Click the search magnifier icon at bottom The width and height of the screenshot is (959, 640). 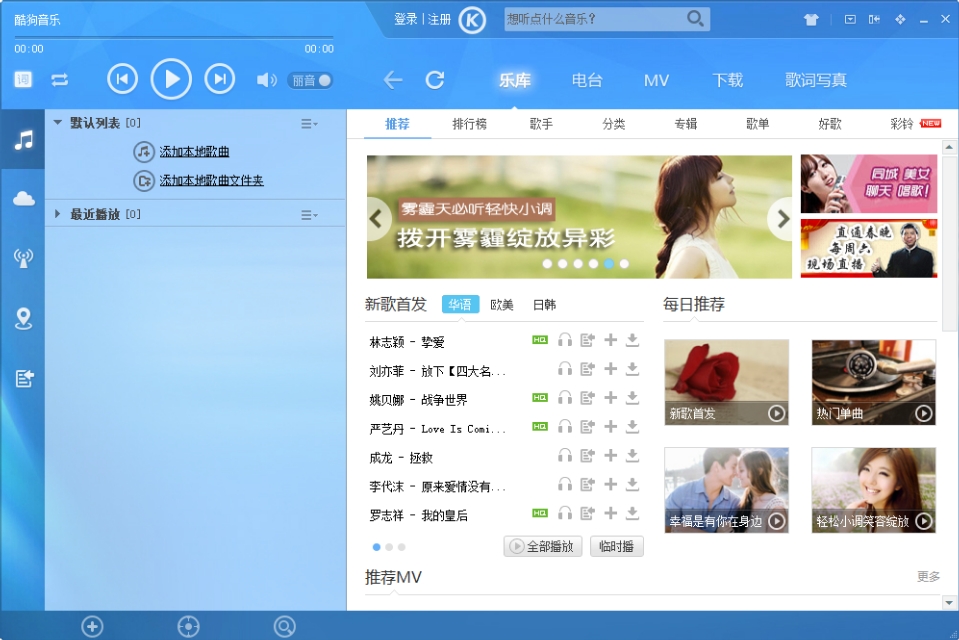(x=284, y=625)
